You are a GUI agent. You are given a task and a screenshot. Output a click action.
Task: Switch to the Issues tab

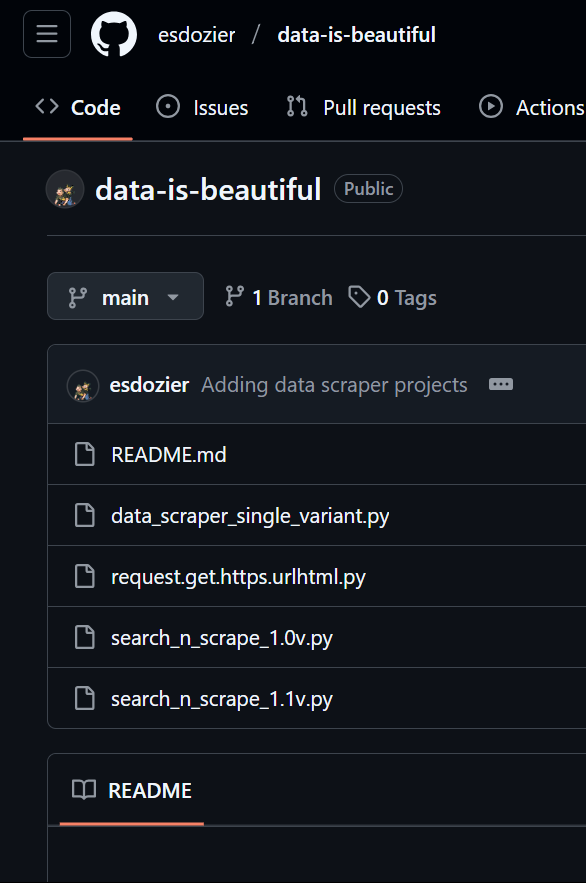pyautogui.click(x=202, y=108)
